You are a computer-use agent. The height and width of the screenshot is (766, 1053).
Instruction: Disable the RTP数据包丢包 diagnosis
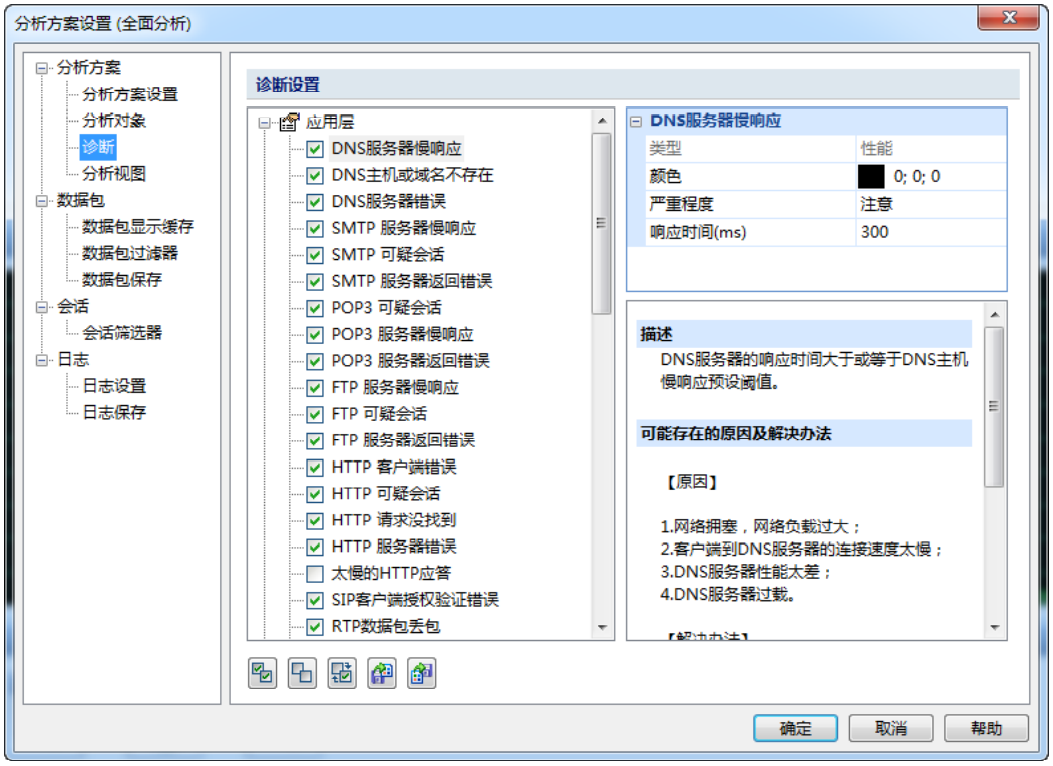pyautogui.click(x=313, y=628)
